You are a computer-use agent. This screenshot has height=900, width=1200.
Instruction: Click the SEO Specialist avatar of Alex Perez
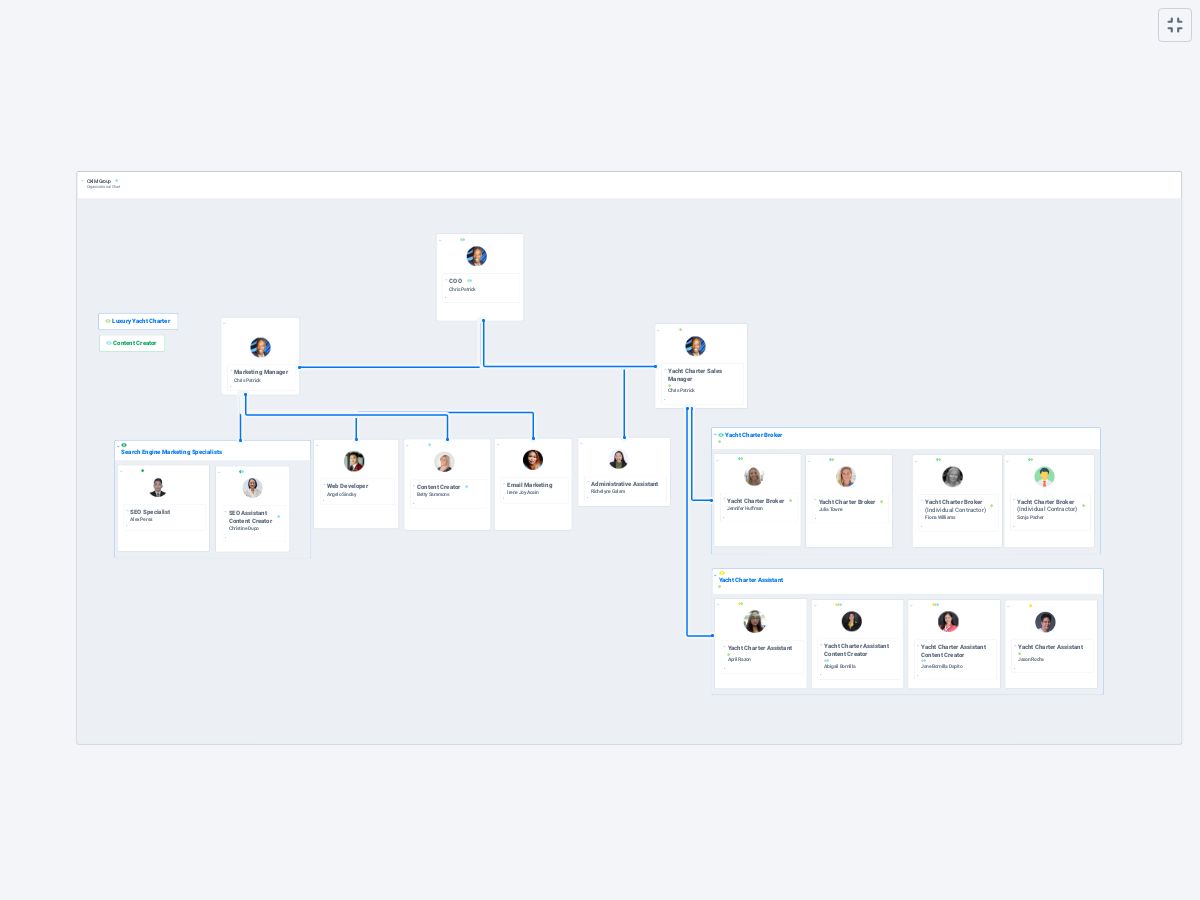pos(157,487)
